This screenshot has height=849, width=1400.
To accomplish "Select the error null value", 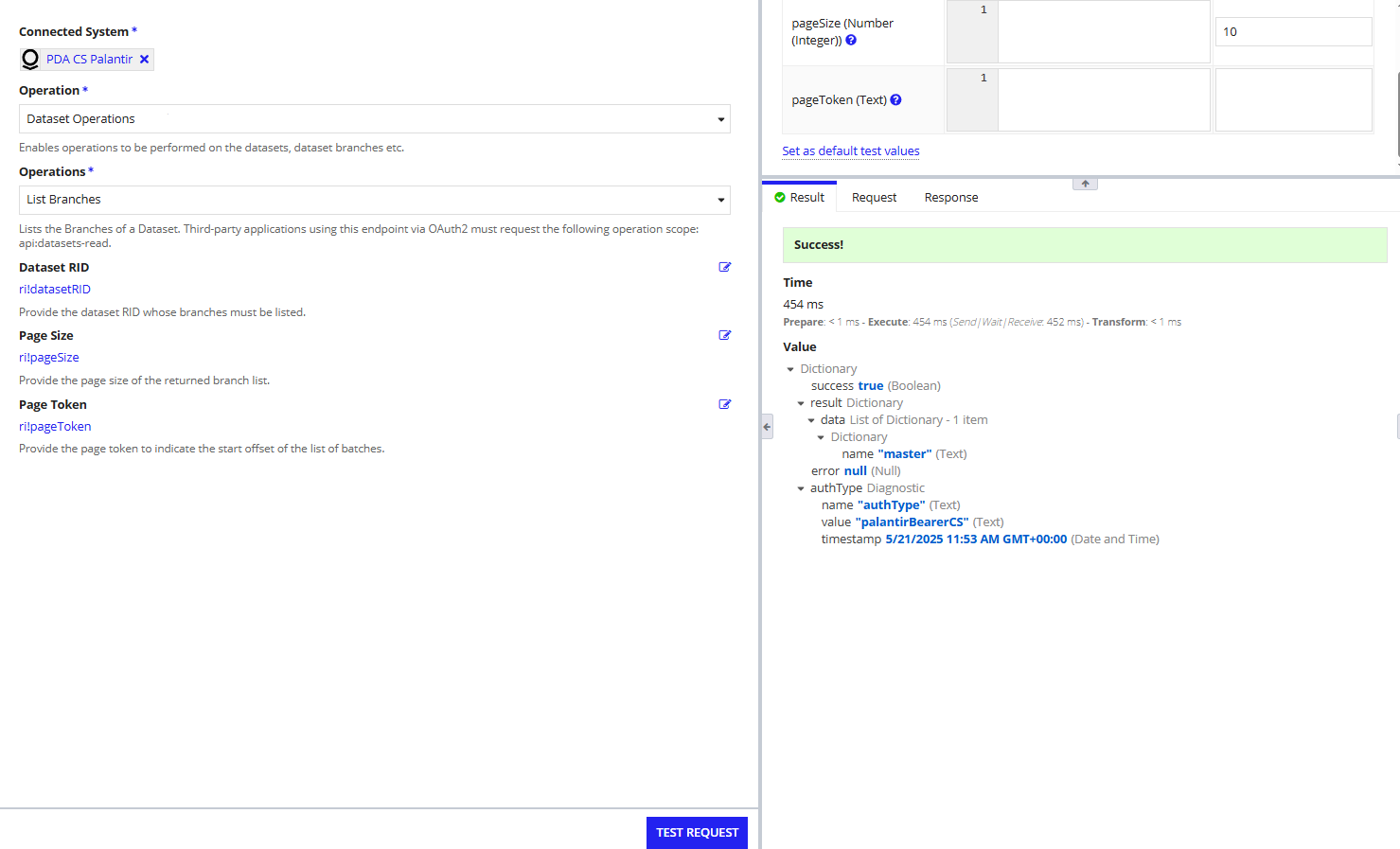I will [x=856, y=471].
